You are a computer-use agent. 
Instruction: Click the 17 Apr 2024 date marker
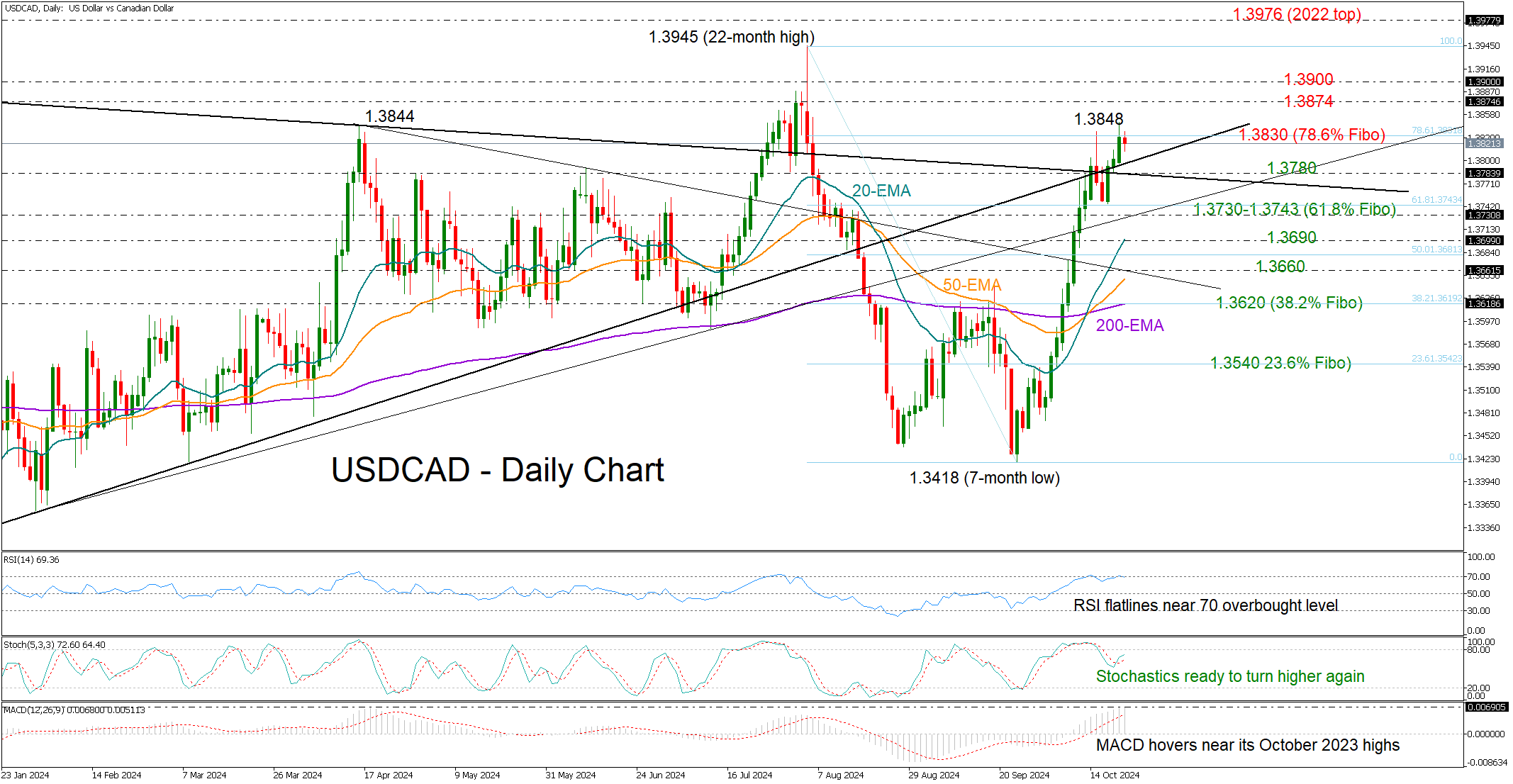[388, 775]
